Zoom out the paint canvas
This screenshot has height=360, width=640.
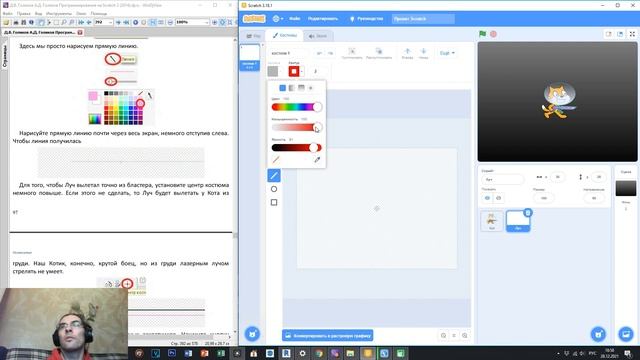443,336
